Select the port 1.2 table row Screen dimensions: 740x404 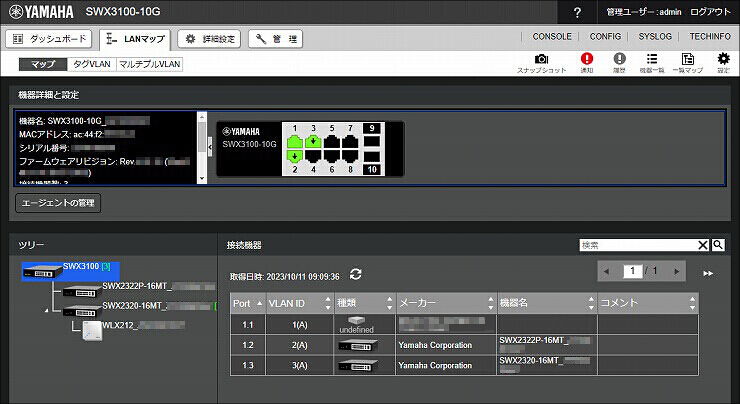pos(464,345)
